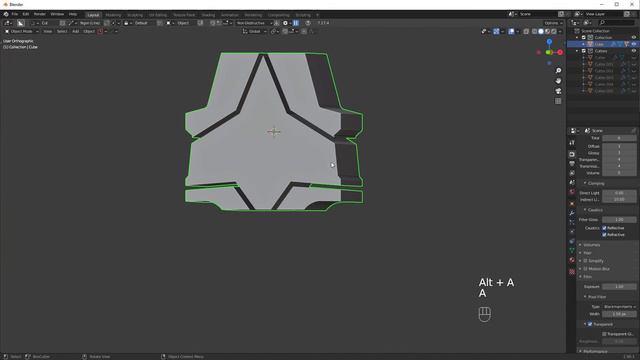Open the Edit menu
The height and width of the screenshot is (360, 640).
26,14
